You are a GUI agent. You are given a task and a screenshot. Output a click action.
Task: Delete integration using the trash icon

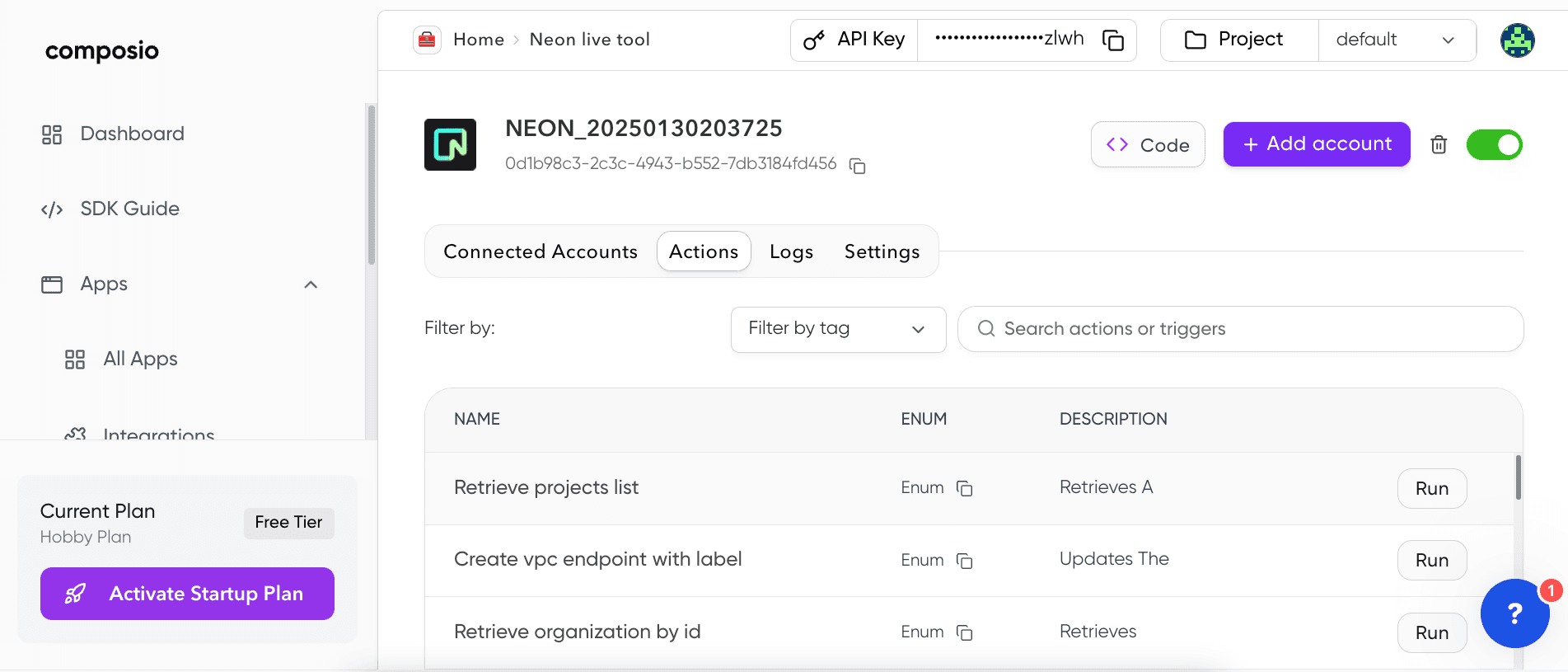coord(1439,145)
